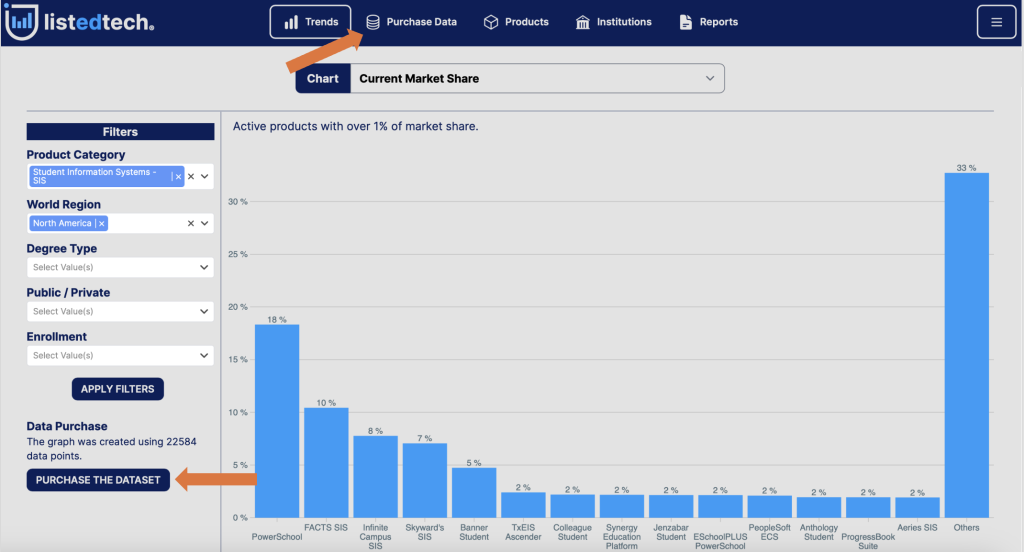Click the Apply Filters button
Viewport: 1024px width, 552px height.
118,389
